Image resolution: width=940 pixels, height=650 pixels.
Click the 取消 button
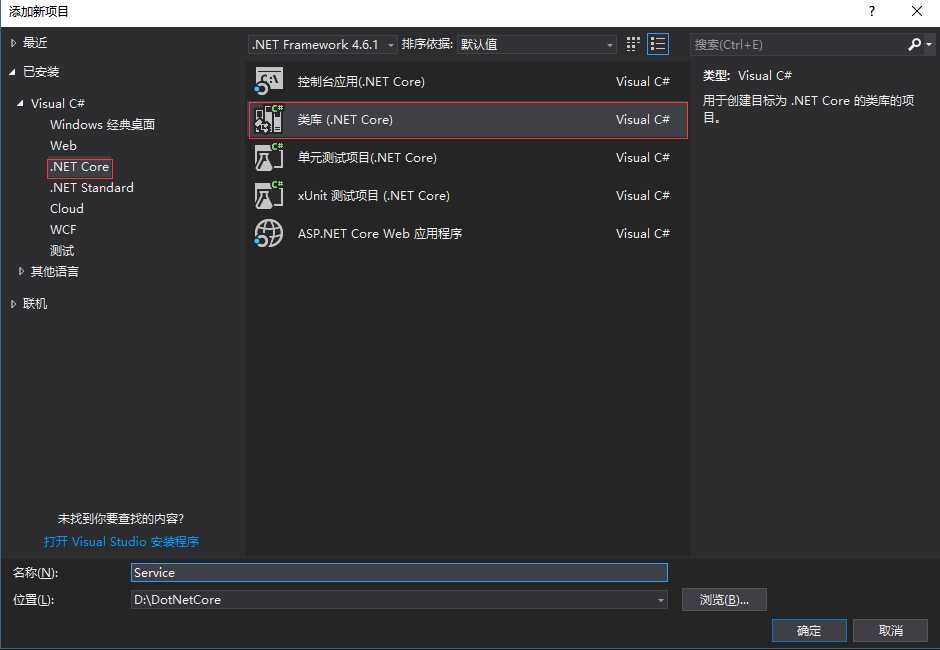pos(890,631)
